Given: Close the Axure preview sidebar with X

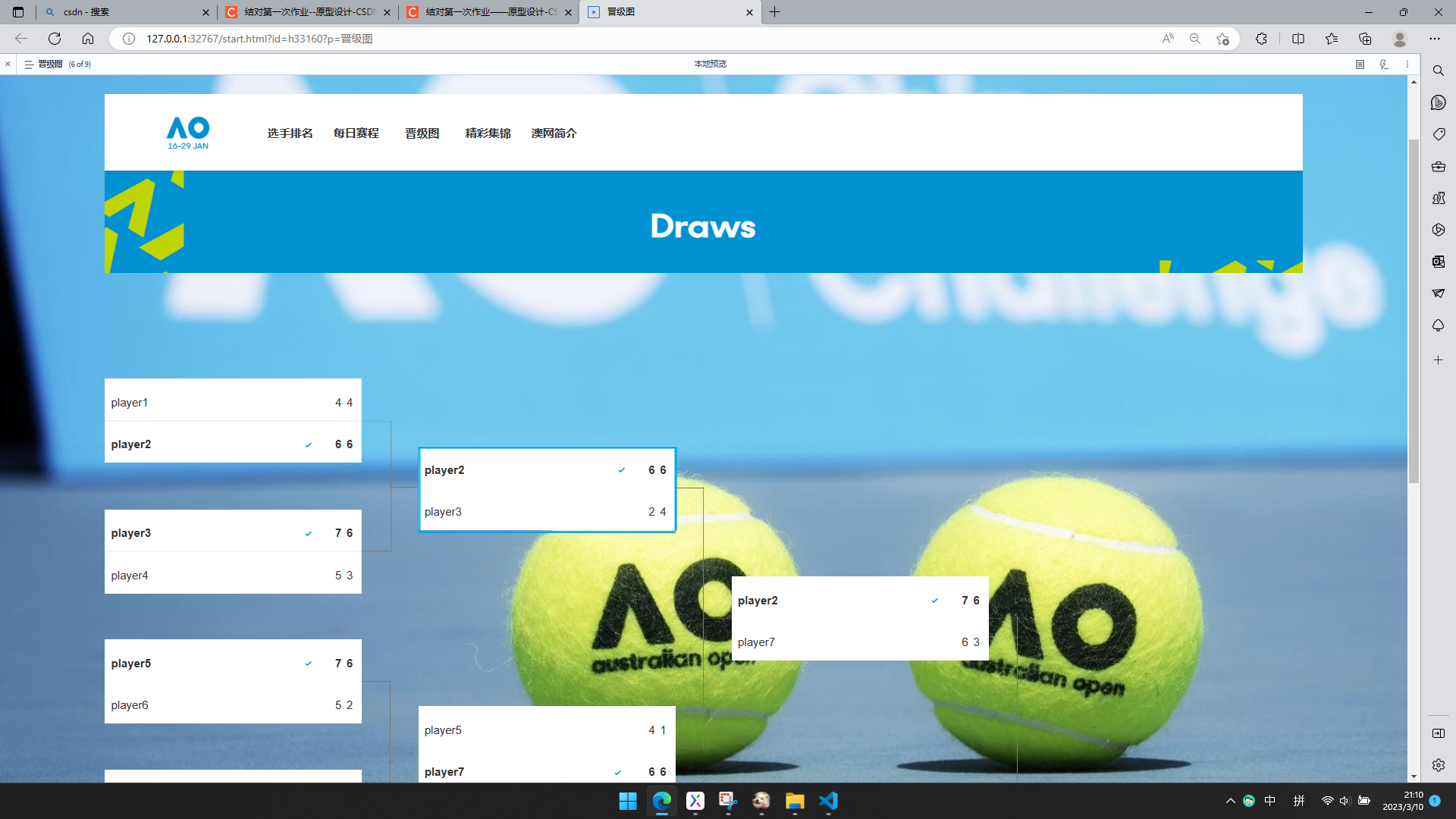Looking at the screenshot, I should (8, 64).
